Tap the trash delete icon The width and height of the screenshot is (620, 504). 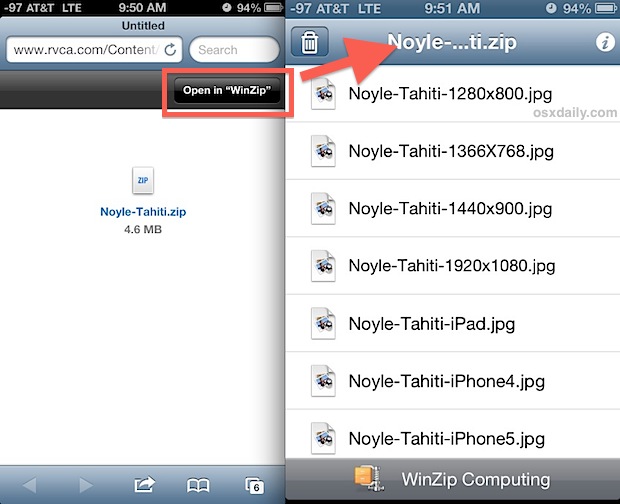pos(310,43)
